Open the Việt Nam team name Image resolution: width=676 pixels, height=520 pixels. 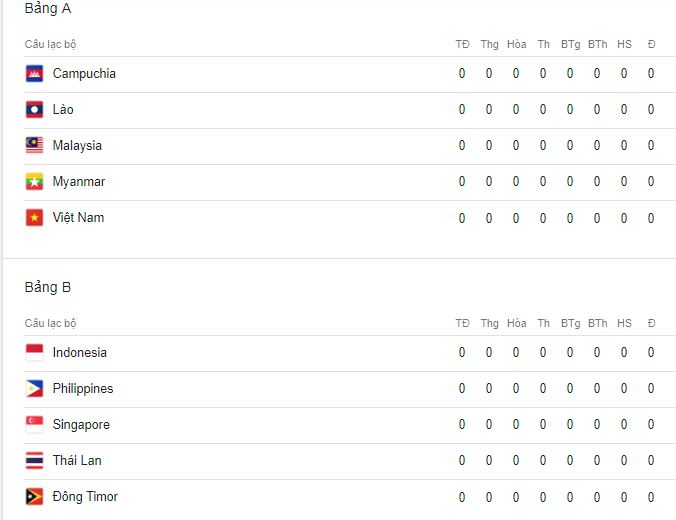tap(78, 217)
